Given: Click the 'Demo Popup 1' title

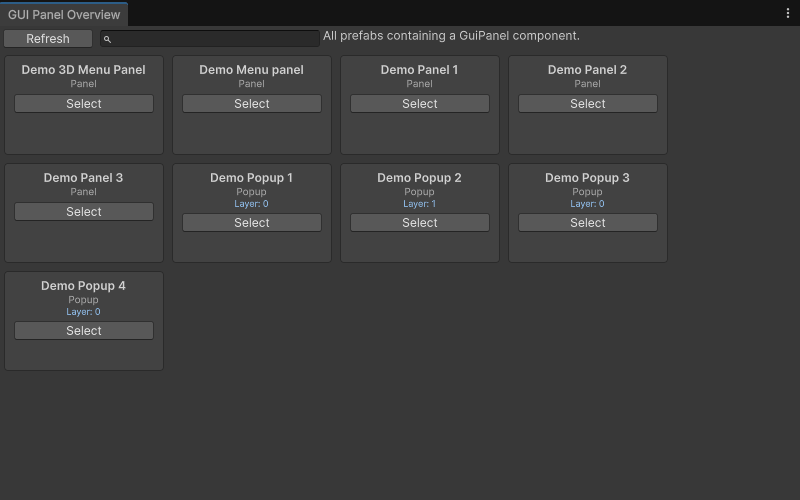Looking at the screenshot, I should [252, 178].
